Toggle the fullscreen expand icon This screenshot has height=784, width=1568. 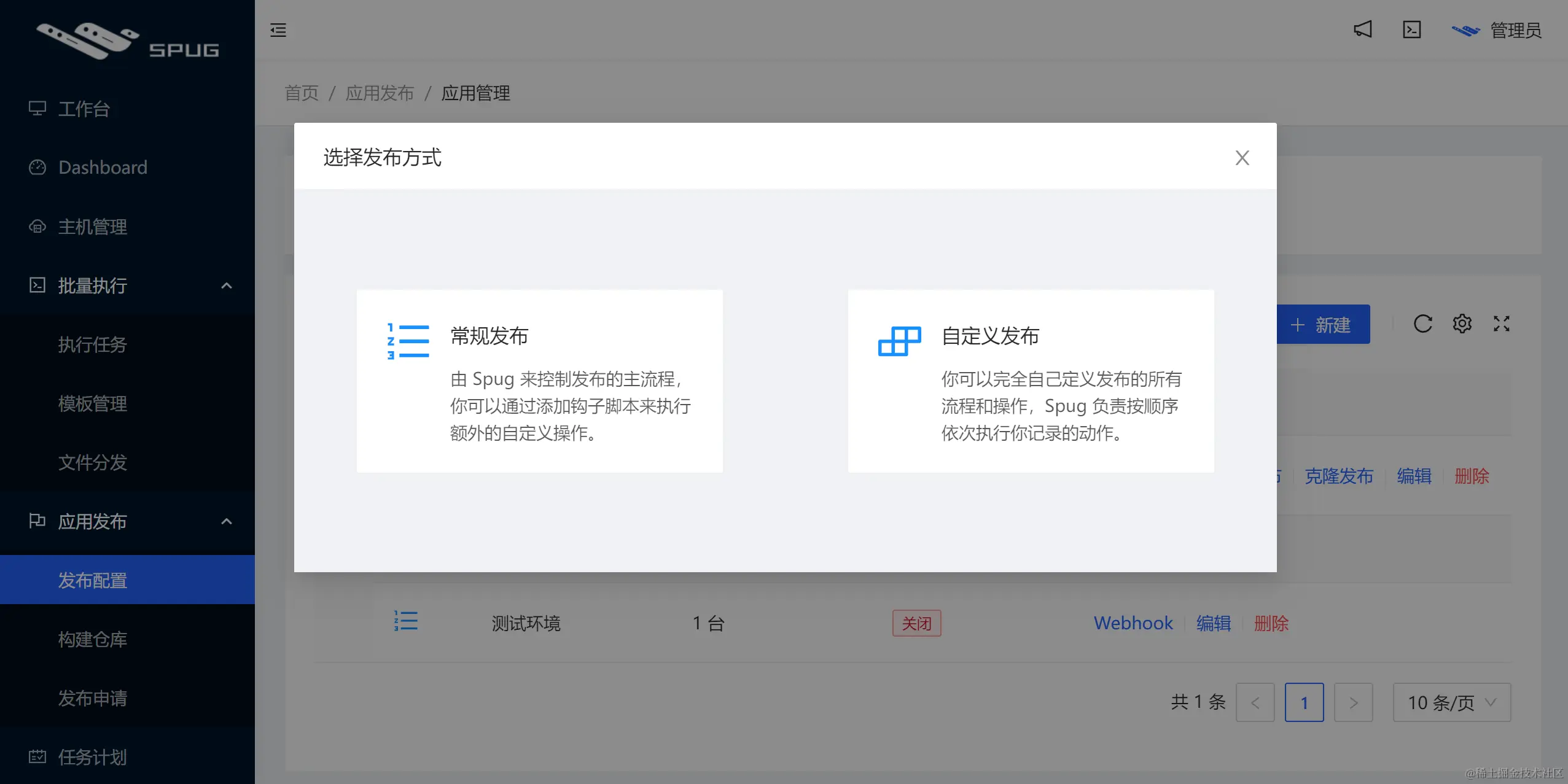click(1501, 324)
